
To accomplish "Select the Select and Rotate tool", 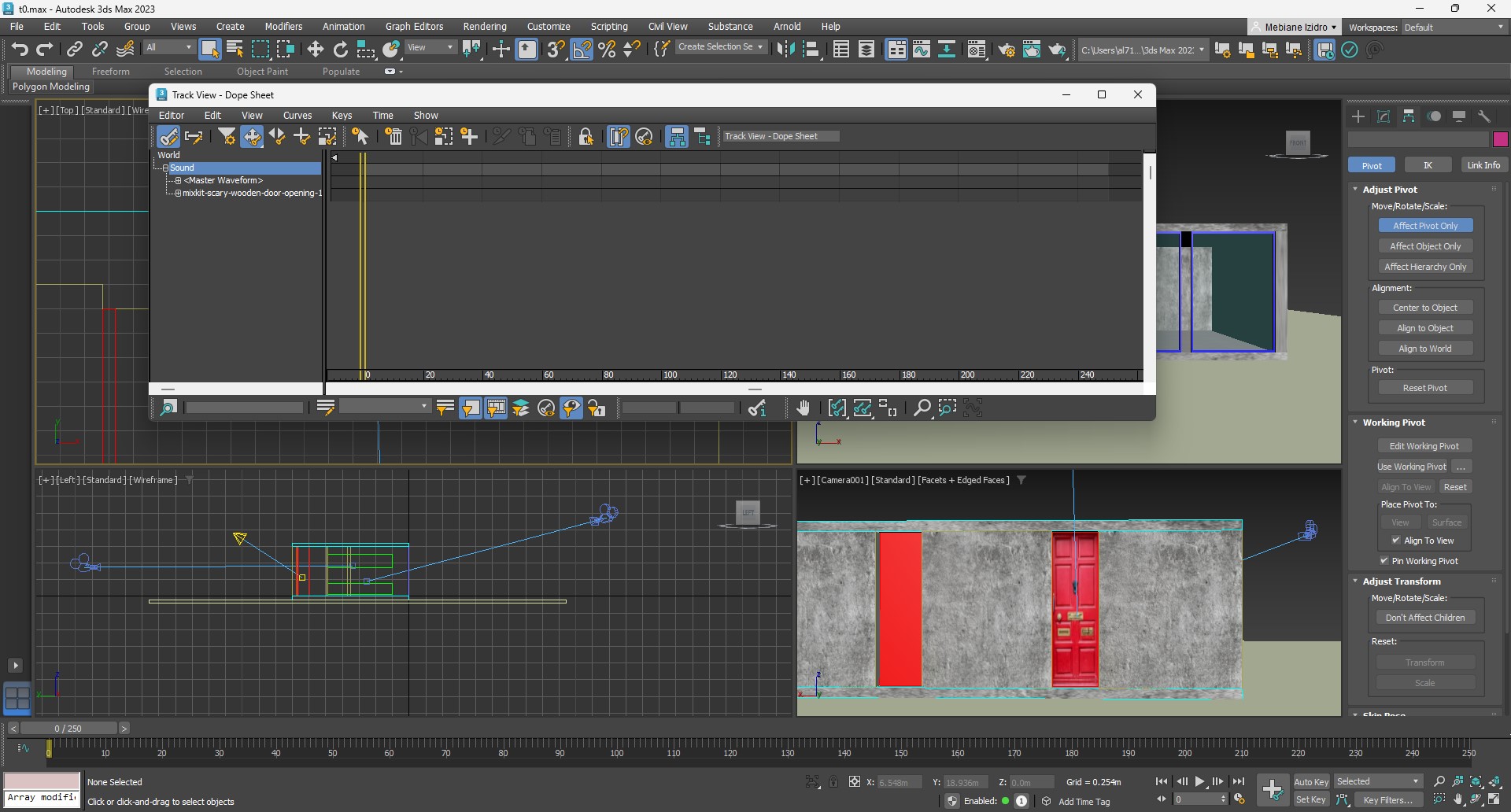I will (x=341, y=50).
